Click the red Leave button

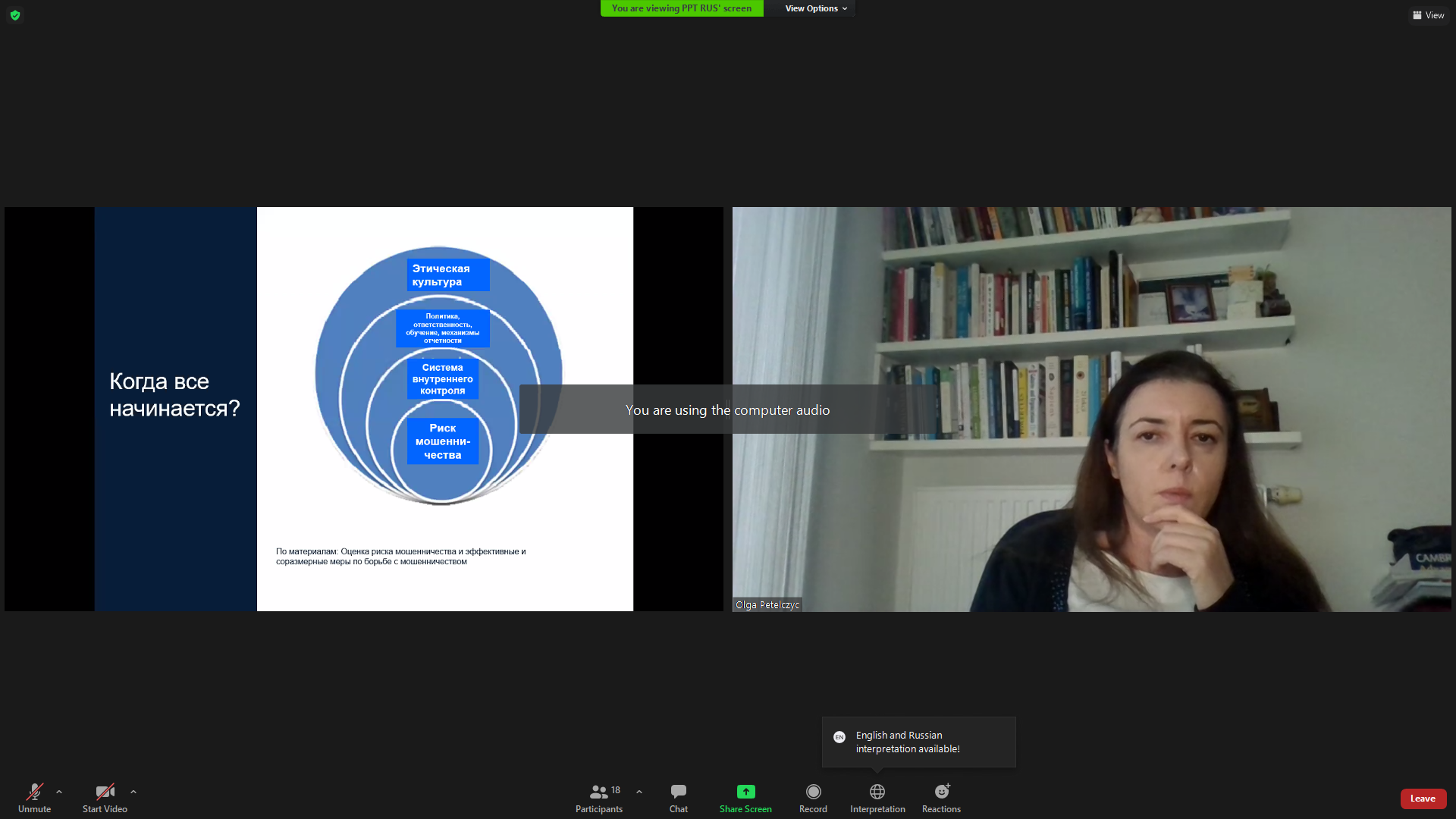[1423, 799]
